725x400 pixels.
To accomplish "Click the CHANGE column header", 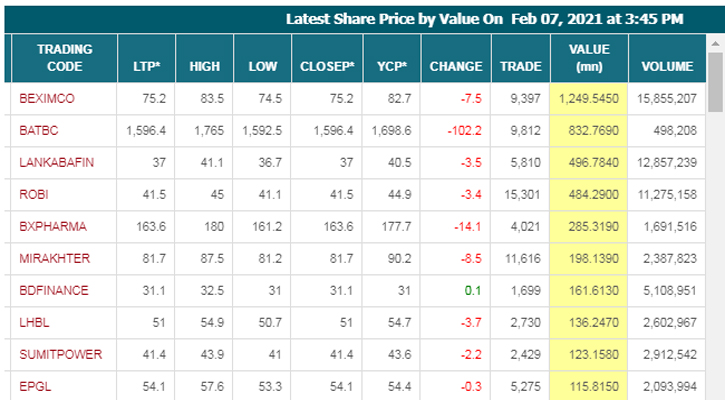I will click(456, 67).
